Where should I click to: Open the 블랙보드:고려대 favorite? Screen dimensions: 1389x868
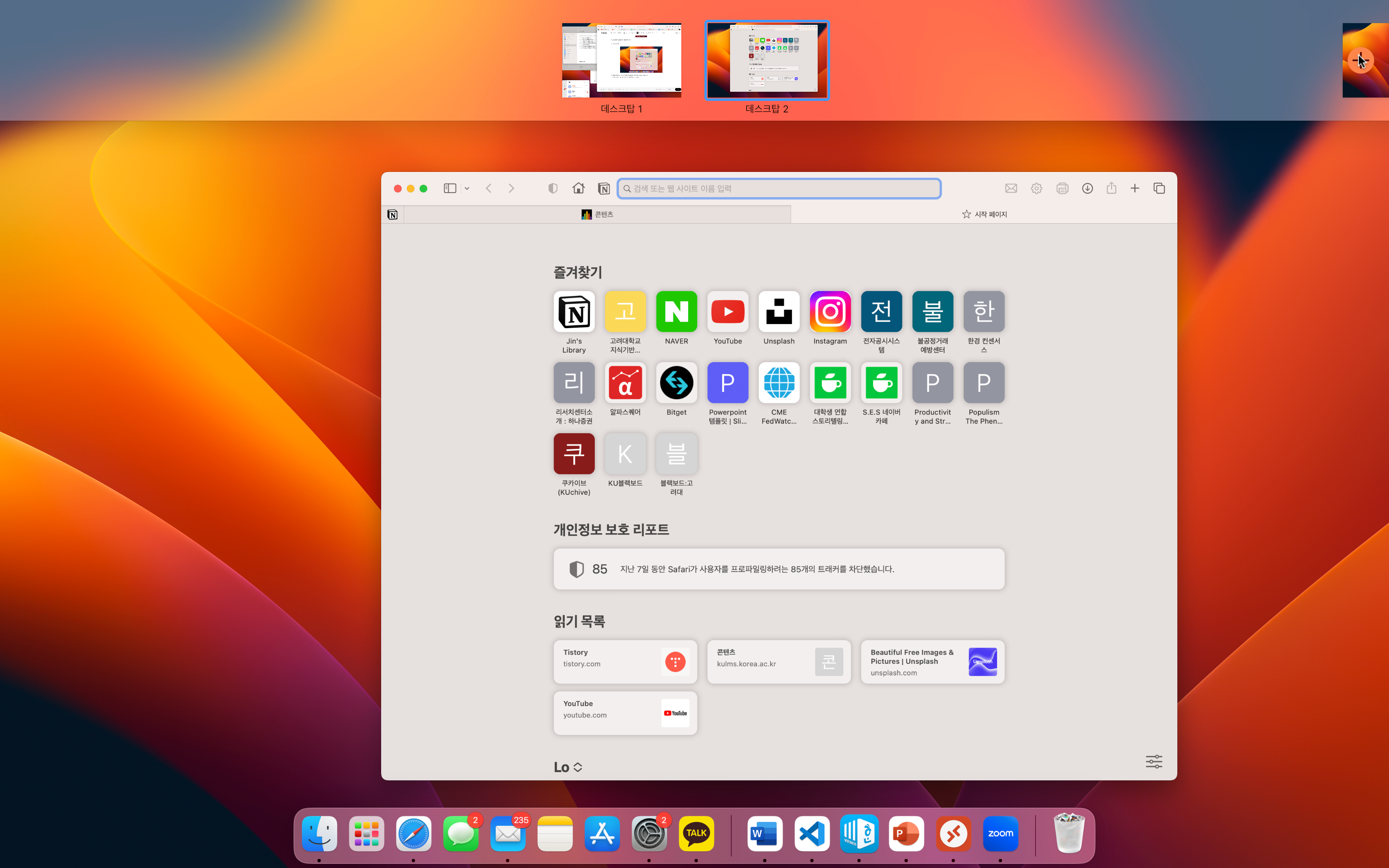[677, 465]
